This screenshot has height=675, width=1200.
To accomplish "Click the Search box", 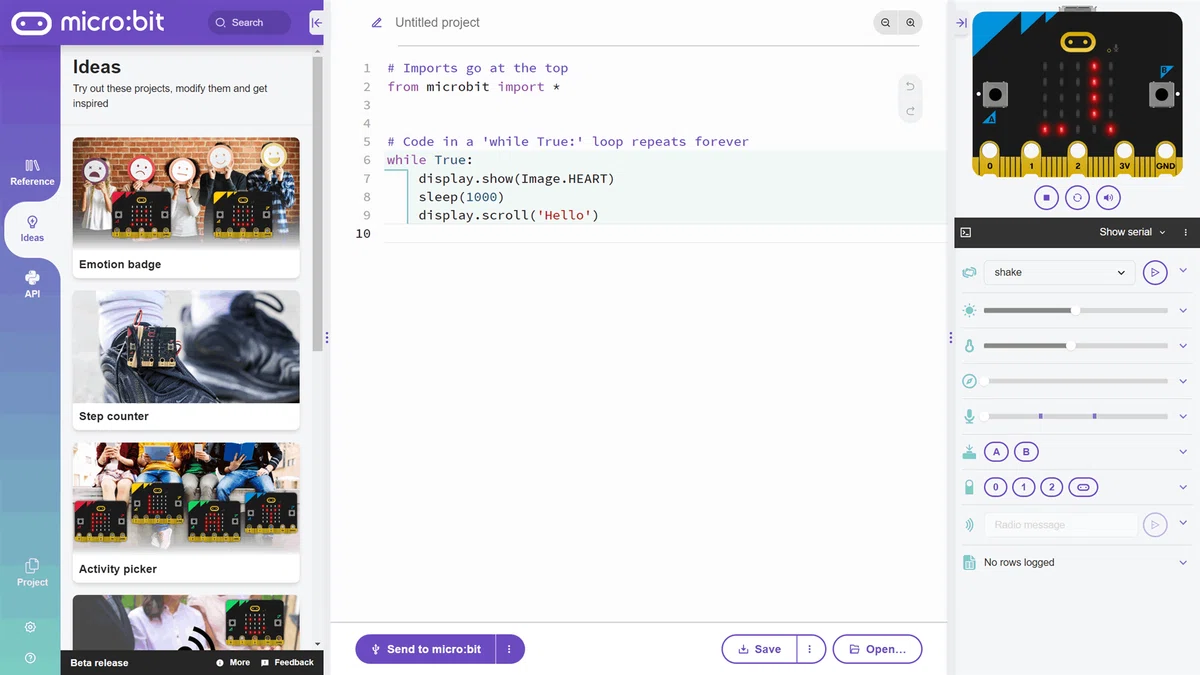I will coord(249,22).
